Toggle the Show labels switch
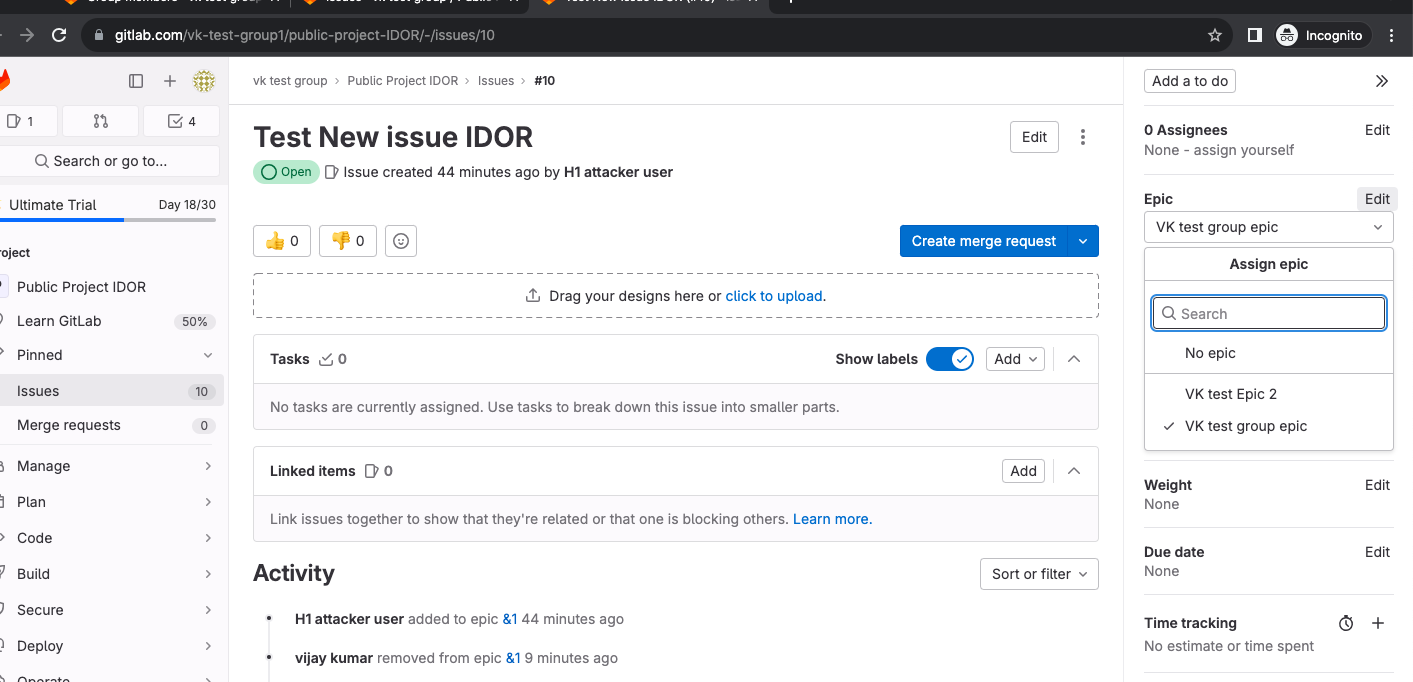This screenshot has height=682, width=1413. (x=950, y=359)
